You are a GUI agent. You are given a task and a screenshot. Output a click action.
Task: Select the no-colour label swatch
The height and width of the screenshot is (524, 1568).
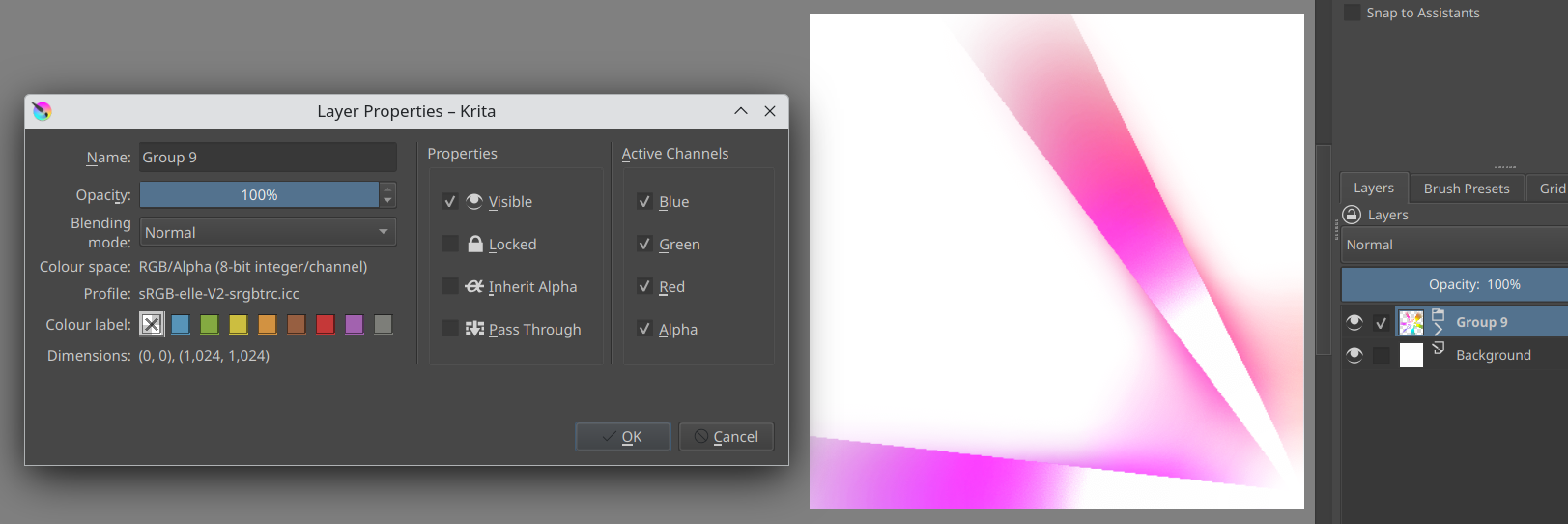(152, 324)
